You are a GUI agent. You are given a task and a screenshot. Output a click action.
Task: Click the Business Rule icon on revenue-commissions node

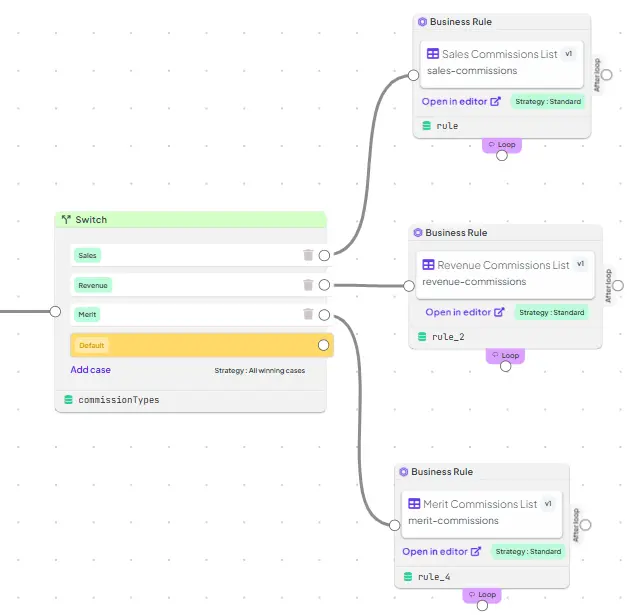coord(418,233)
